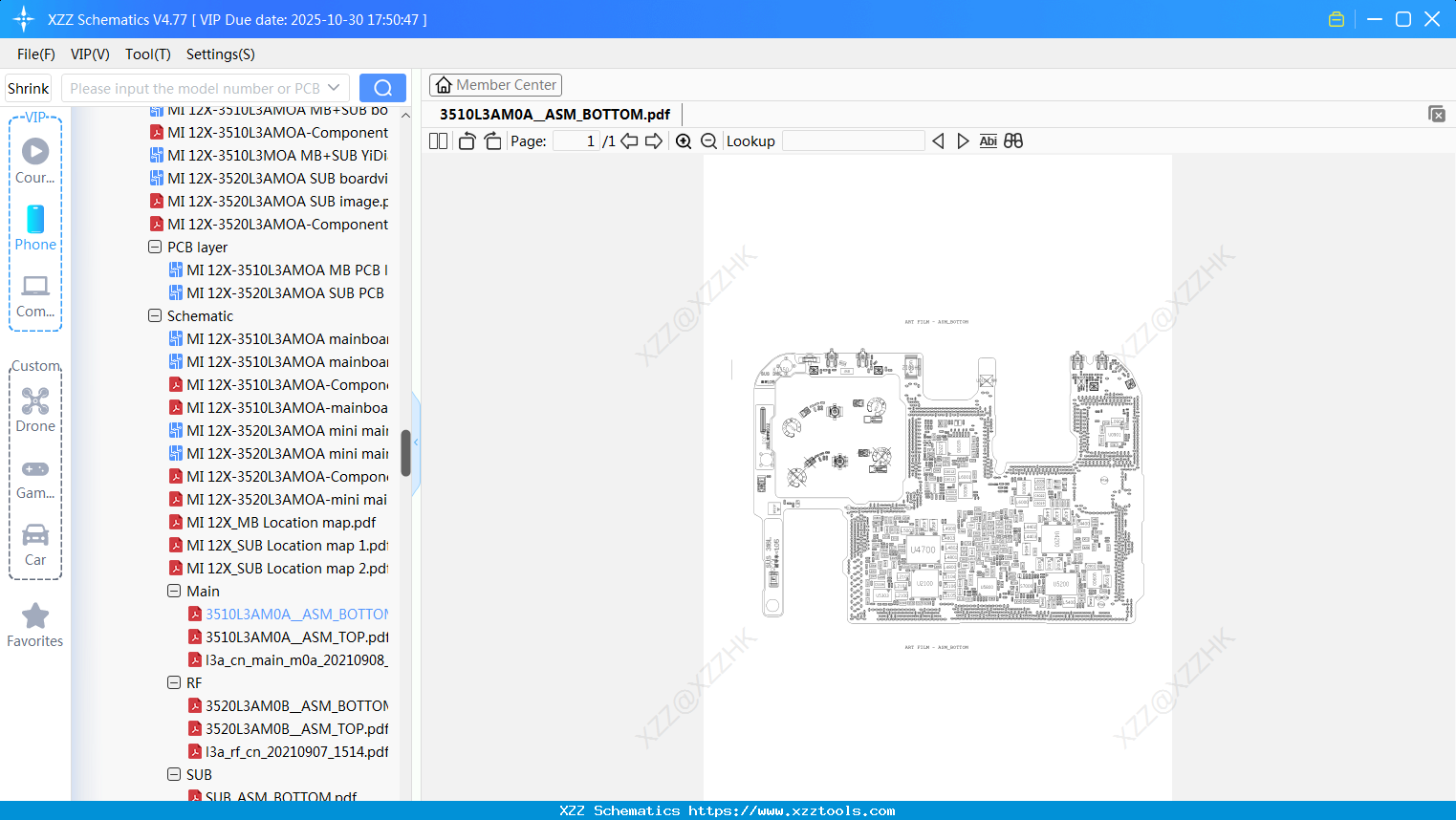Switch to 3510L3AM0A__ASM_BOTTOM.pdf tab
Viewport: 1456px width, 820px height.
click(553, 115)
